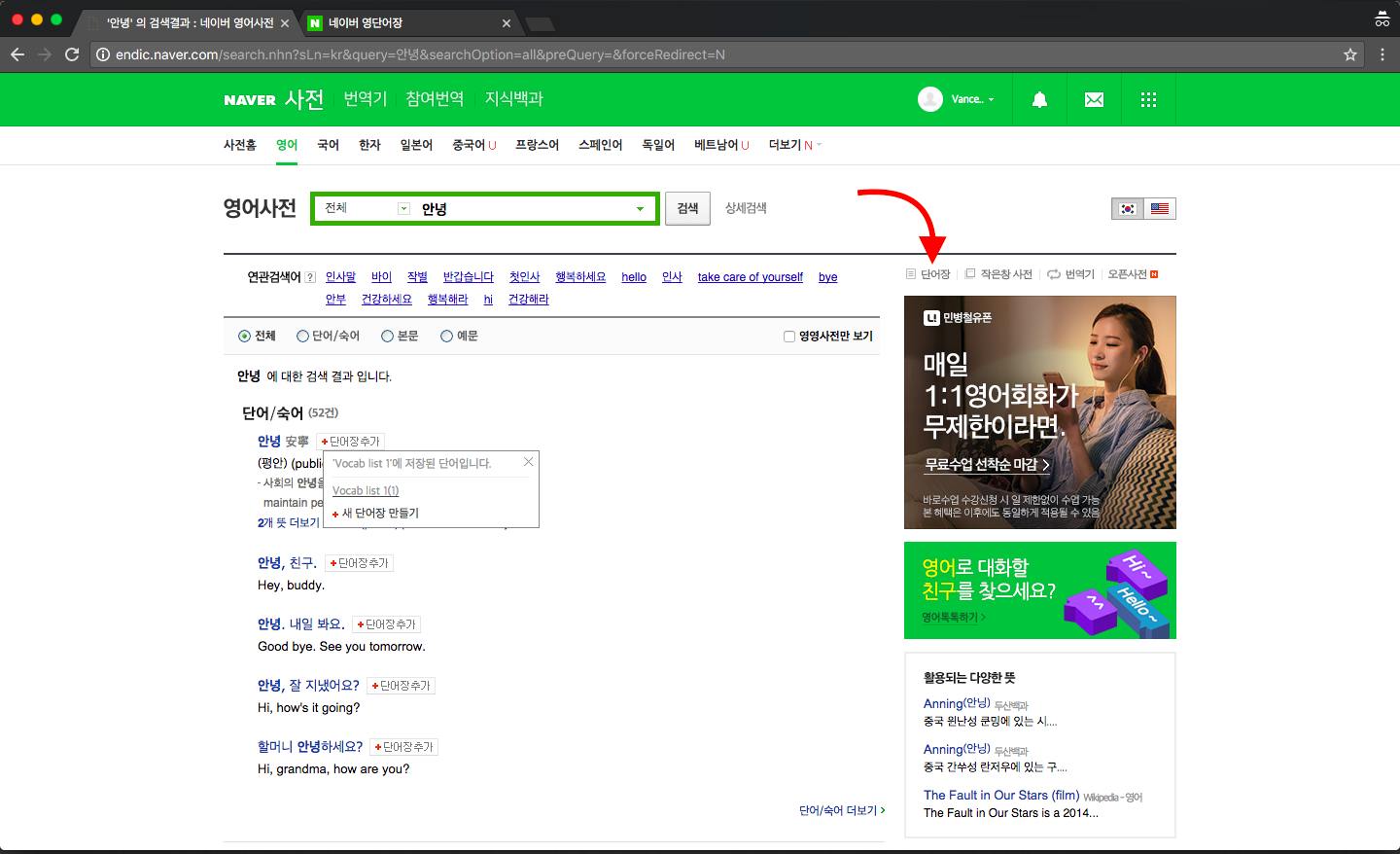Open the 영어톡톡하기 green banner
Viewport: 1400px width, 854px height.
[1040, 590]
